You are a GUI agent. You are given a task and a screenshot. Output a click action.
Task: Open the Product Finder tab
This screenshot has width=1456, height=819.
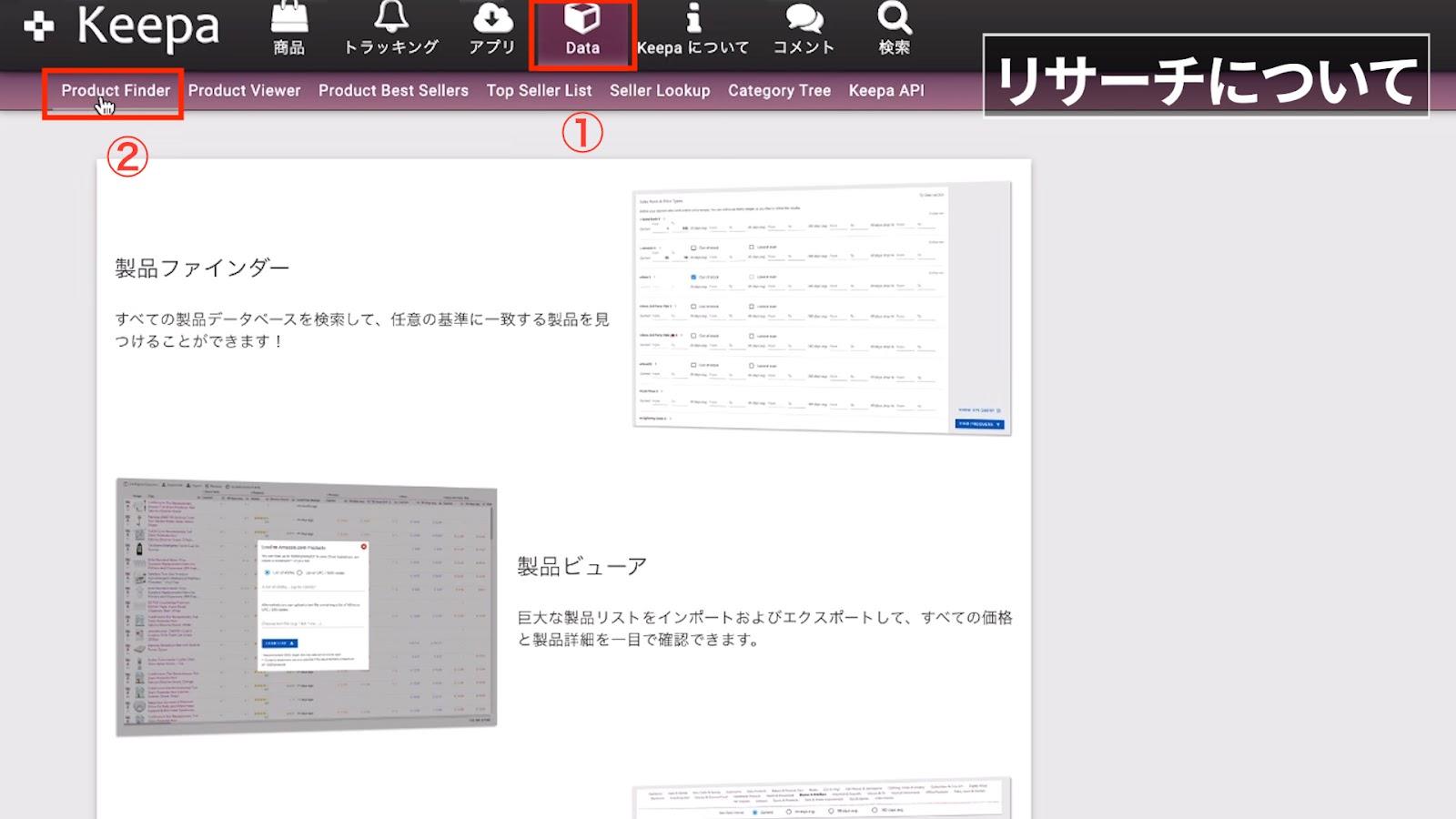pyautogui.click(x=116, y=91)
